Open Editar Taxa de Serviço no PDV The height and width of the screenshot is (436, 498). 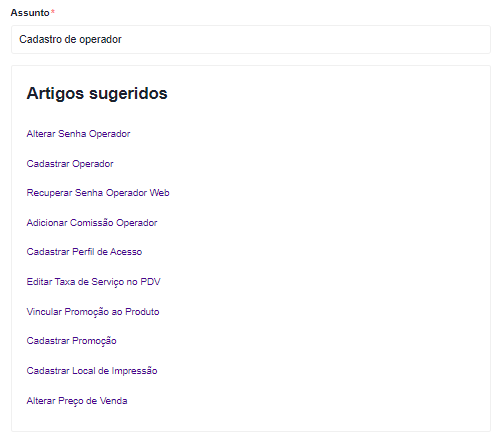point(93,282)
